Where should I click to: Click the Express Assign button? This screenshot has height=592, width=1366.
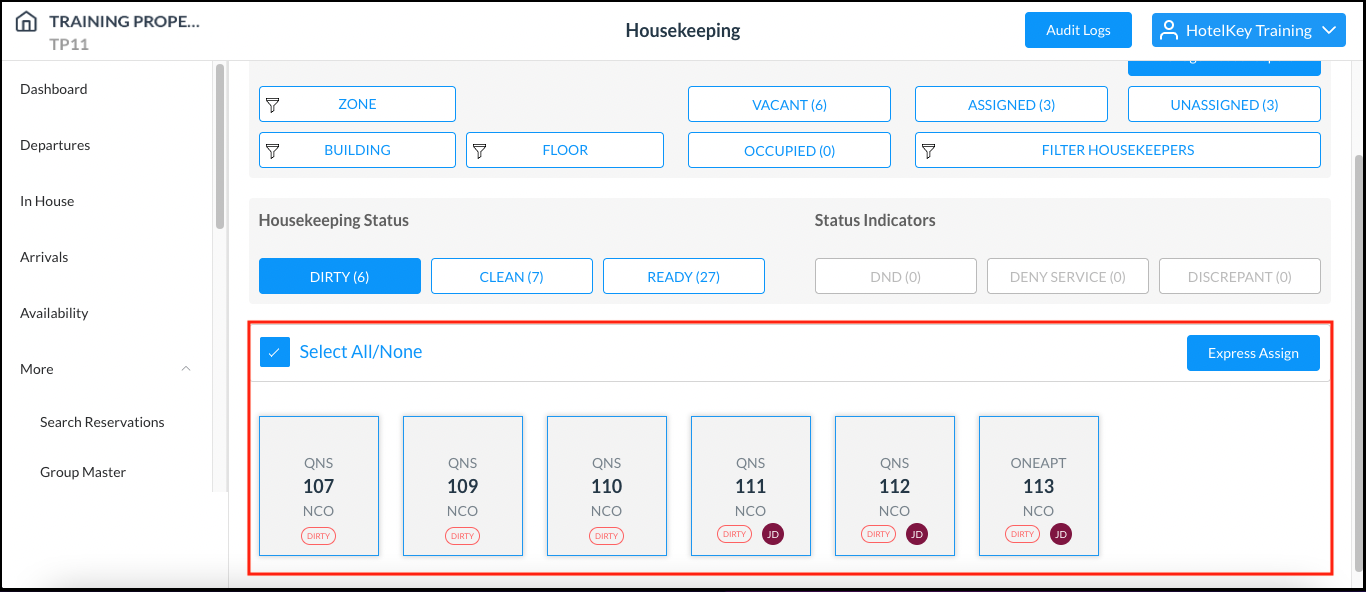[1253, 352]
